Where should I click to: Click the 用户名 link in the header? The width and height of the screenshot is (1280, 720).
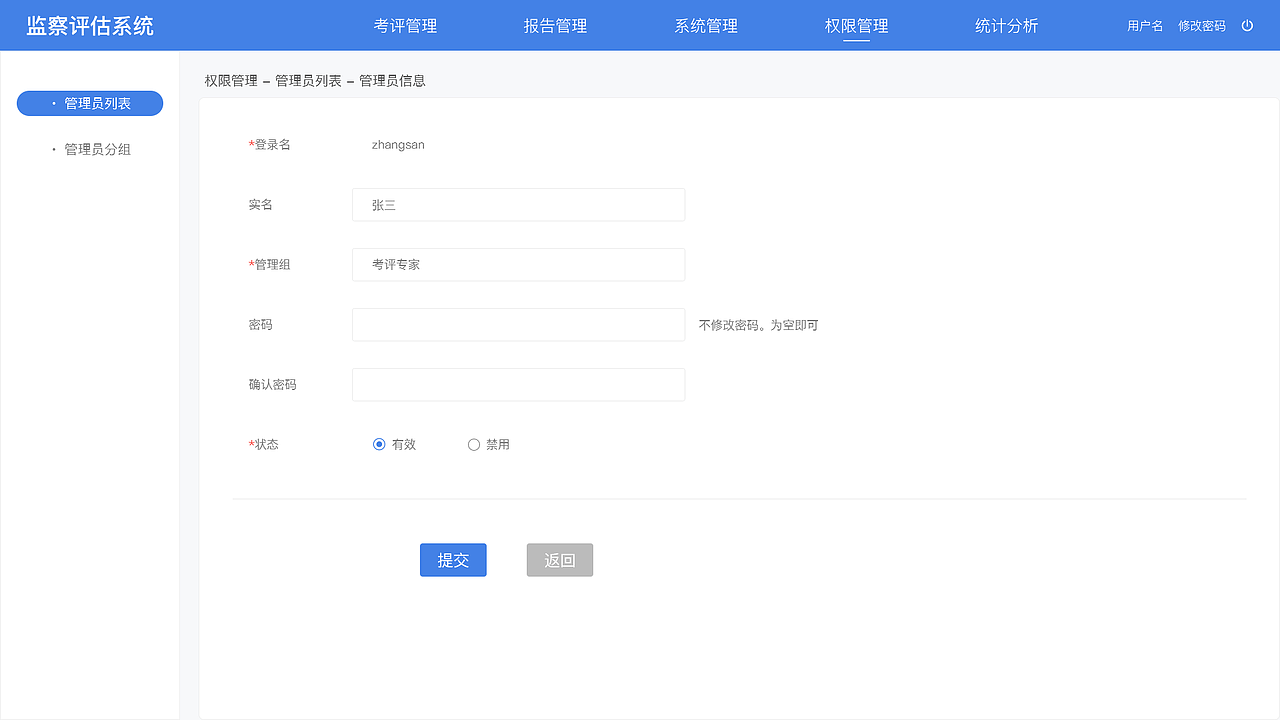click(x=1144, y=25)
